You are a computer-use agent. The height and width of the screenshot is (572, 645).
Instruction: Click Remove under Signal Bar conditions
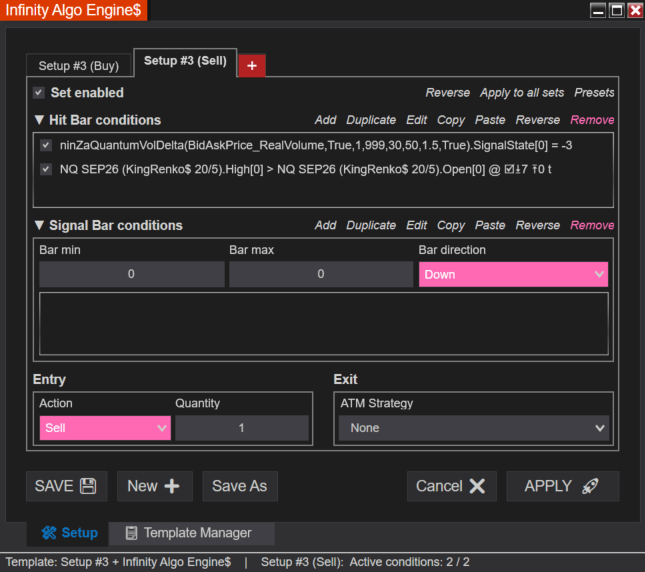point(592,225)
